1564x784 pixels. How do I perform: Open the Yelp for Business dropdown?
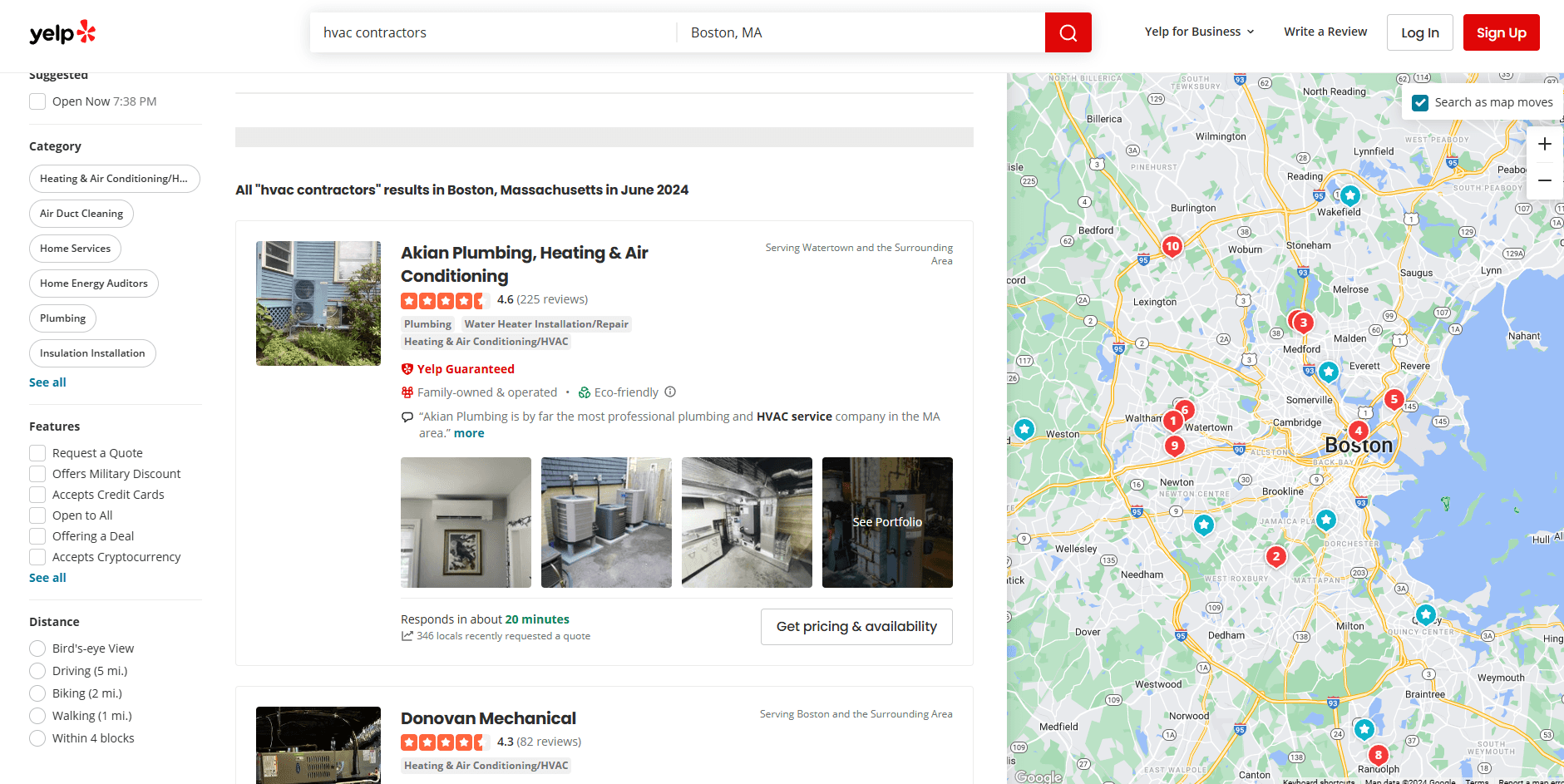click(1199, 32)
